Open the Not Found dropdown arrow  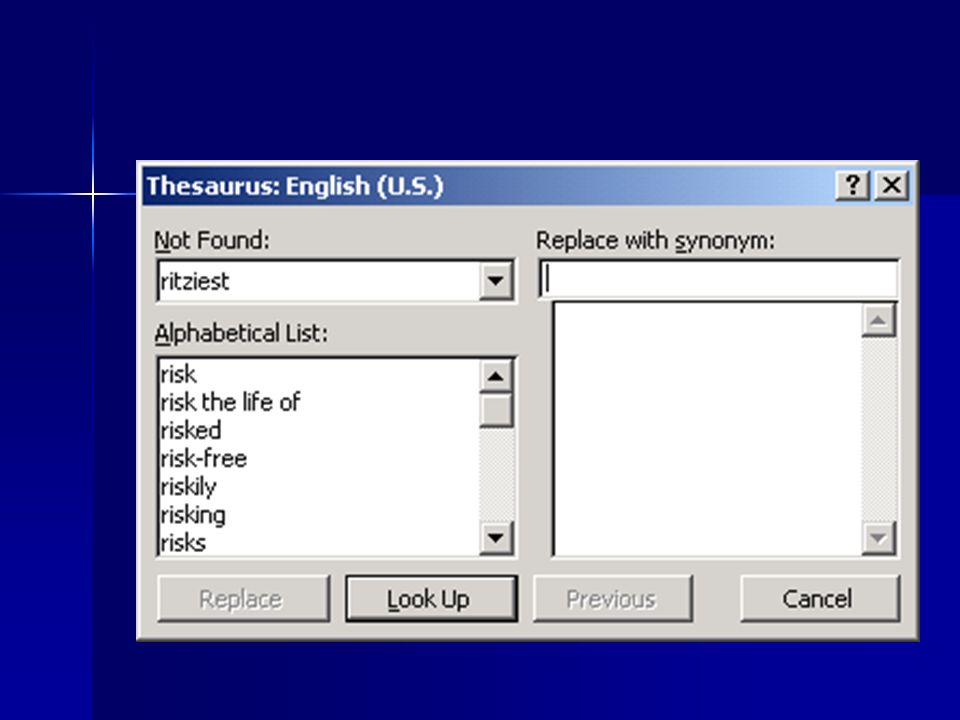(495, 280)
